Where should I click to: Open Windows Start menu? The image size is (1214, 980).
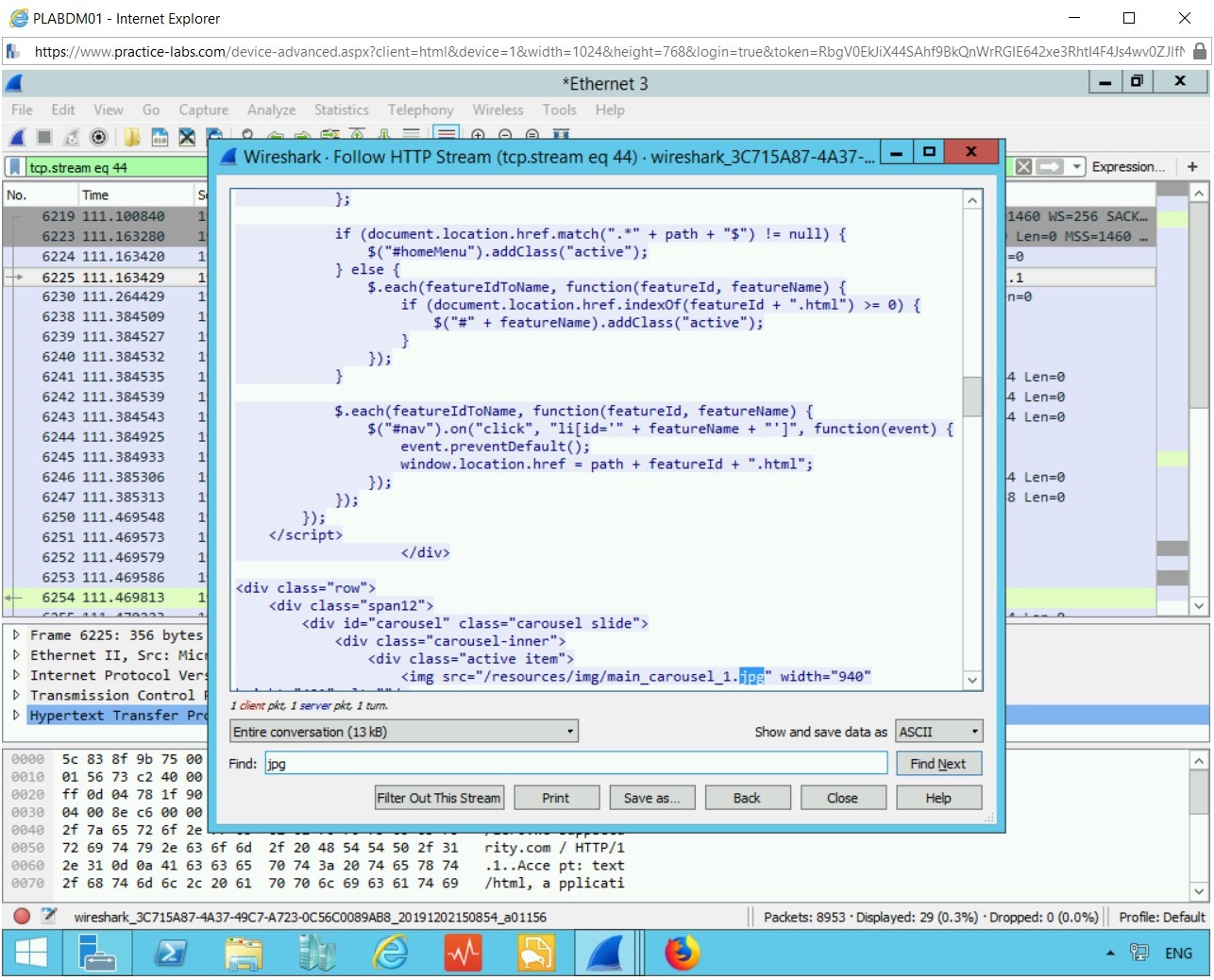(x=31, y=953)
